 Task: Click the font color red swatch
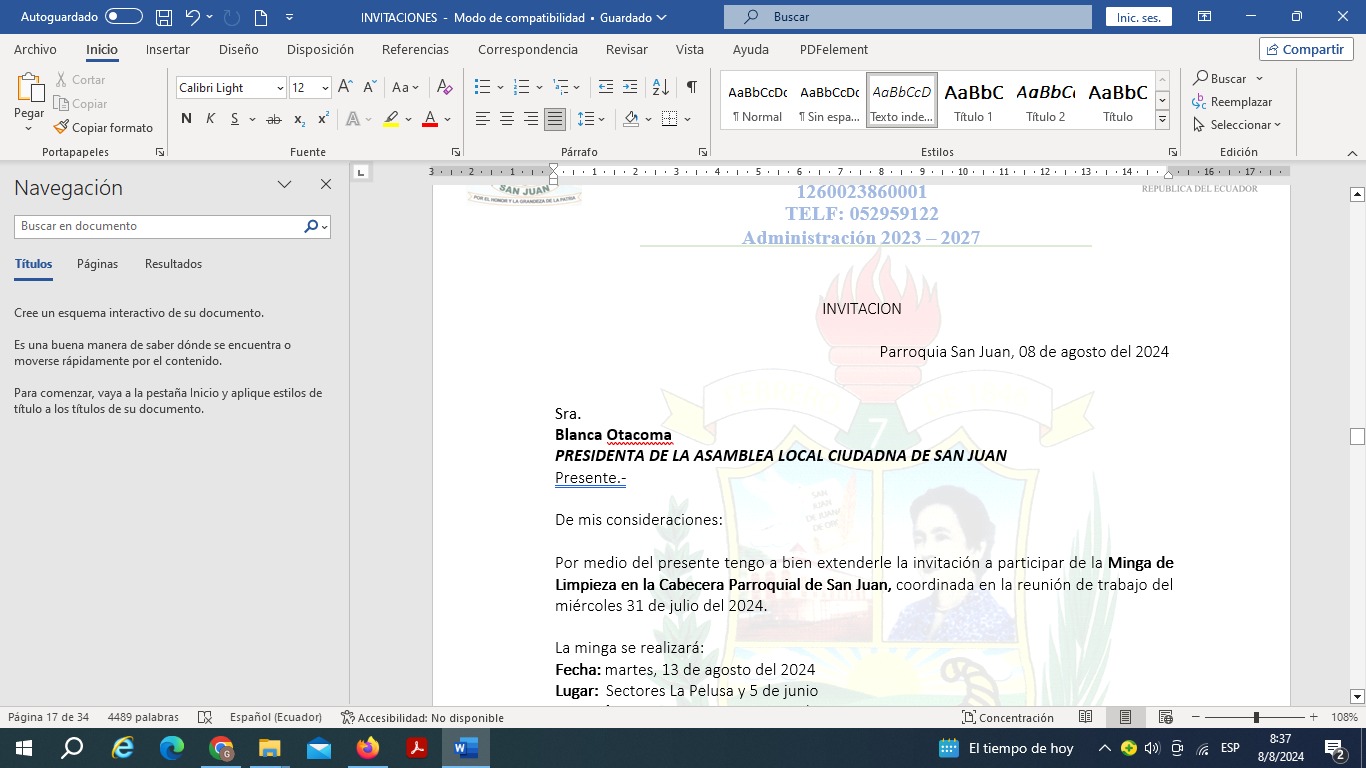[429, 119]
